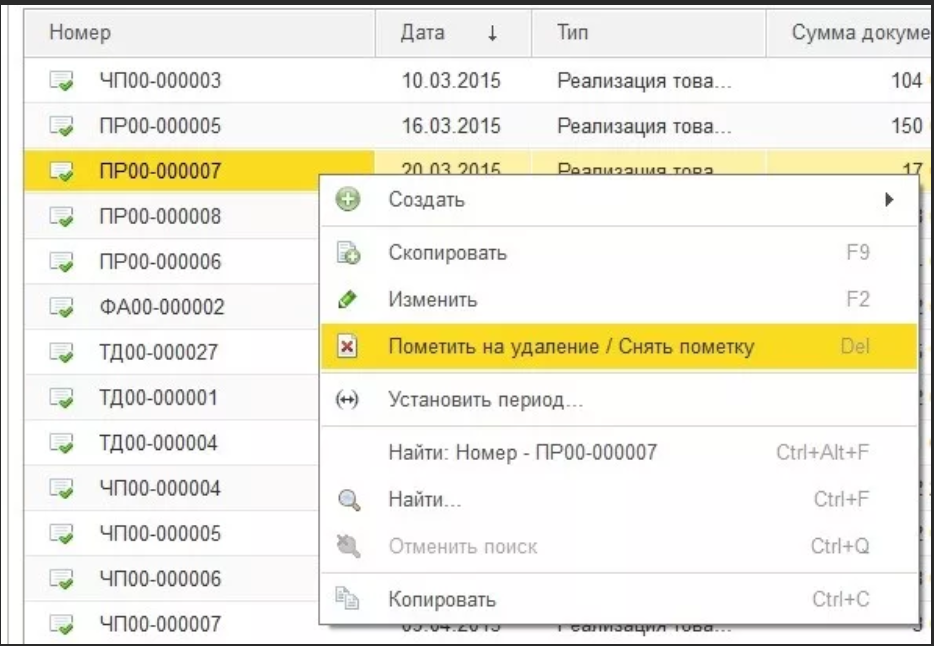Click the posted-document icon beside ЧП00-000003
934x646 pixels.
point(61,80)
